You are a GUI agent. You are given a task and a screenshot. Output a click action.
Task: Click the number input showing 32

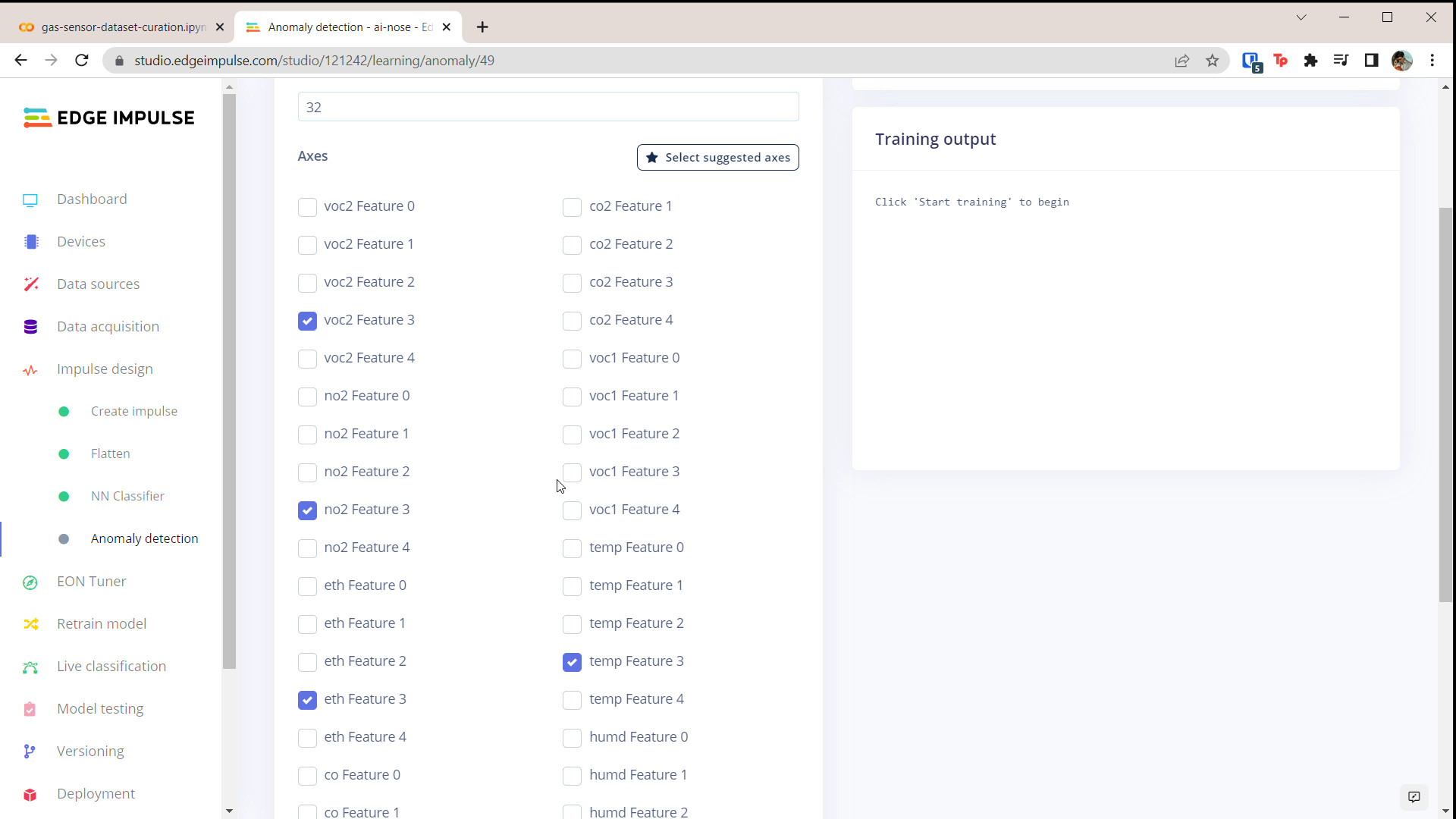(548, 107)
